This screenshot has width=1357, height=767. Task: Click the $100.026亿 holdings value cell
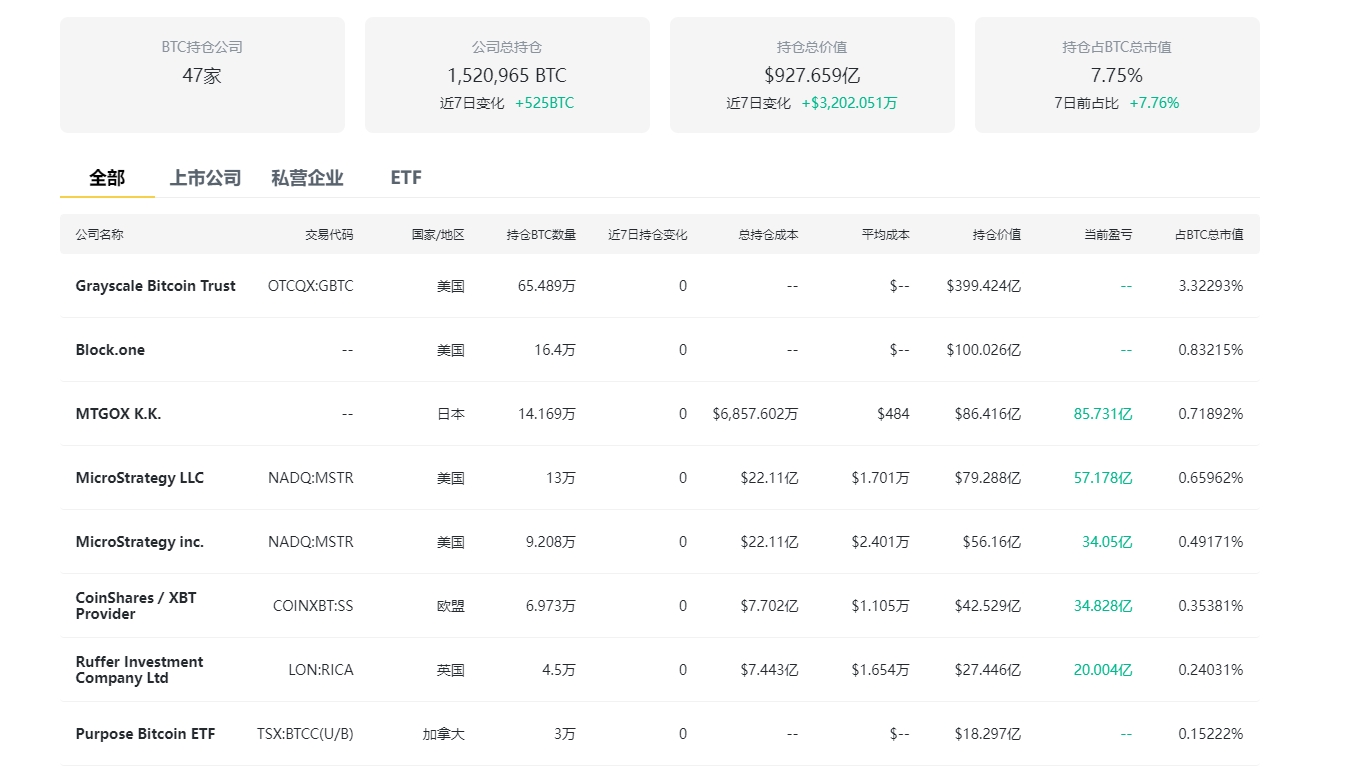(984, 350)
